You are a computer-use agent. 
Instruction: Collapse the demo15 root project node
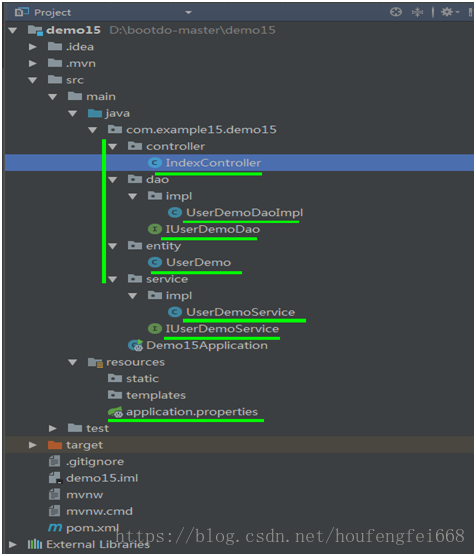(13, 30)
